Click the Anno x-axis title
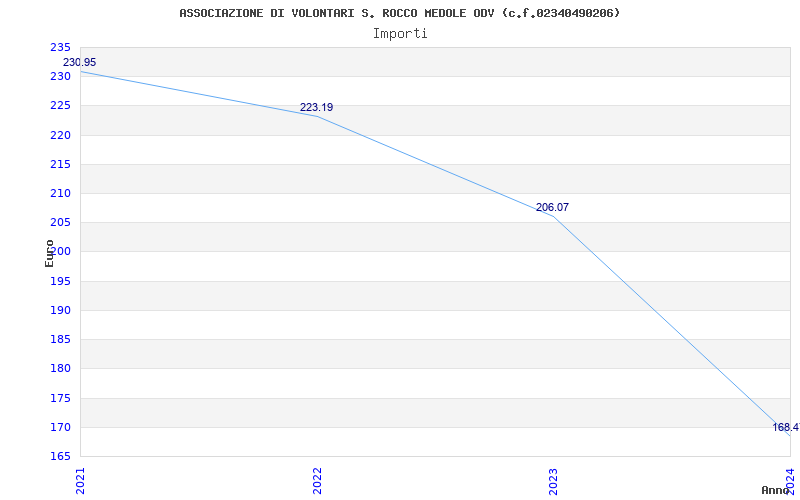The image size is (800, 500). point(775,490)
